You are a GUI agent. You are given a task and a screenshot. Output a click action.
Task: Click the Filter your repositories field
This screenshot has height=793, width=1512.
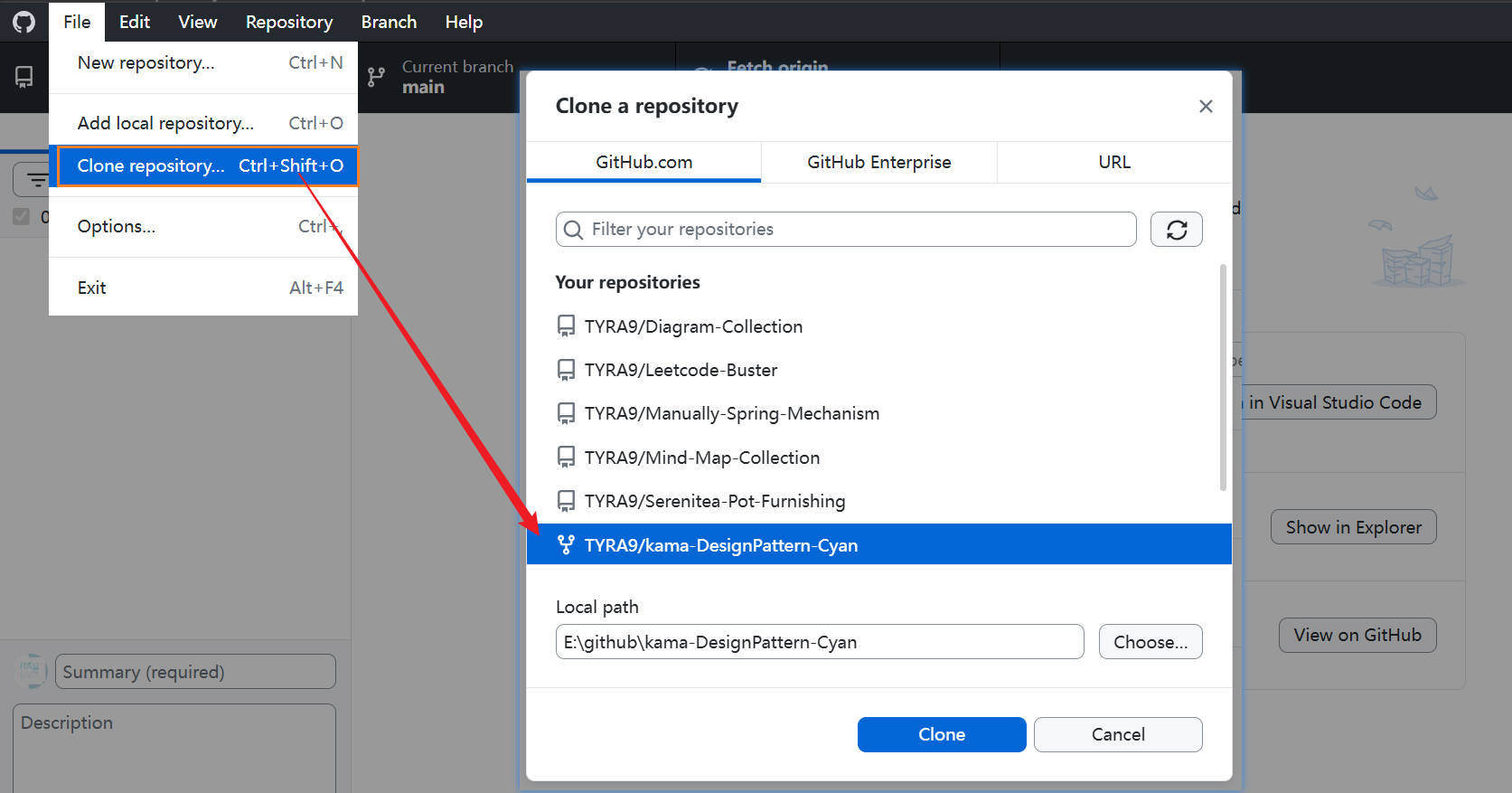click(846, 230)
